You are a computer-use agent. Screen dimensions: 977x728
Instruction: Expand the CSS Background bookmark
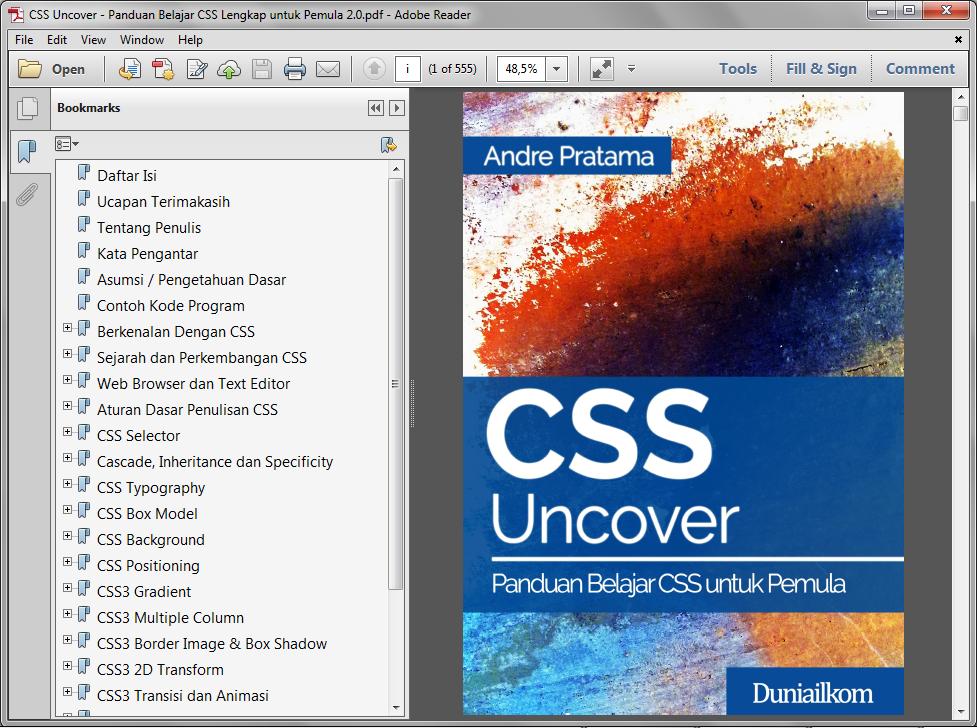click(x=67, y=535)
